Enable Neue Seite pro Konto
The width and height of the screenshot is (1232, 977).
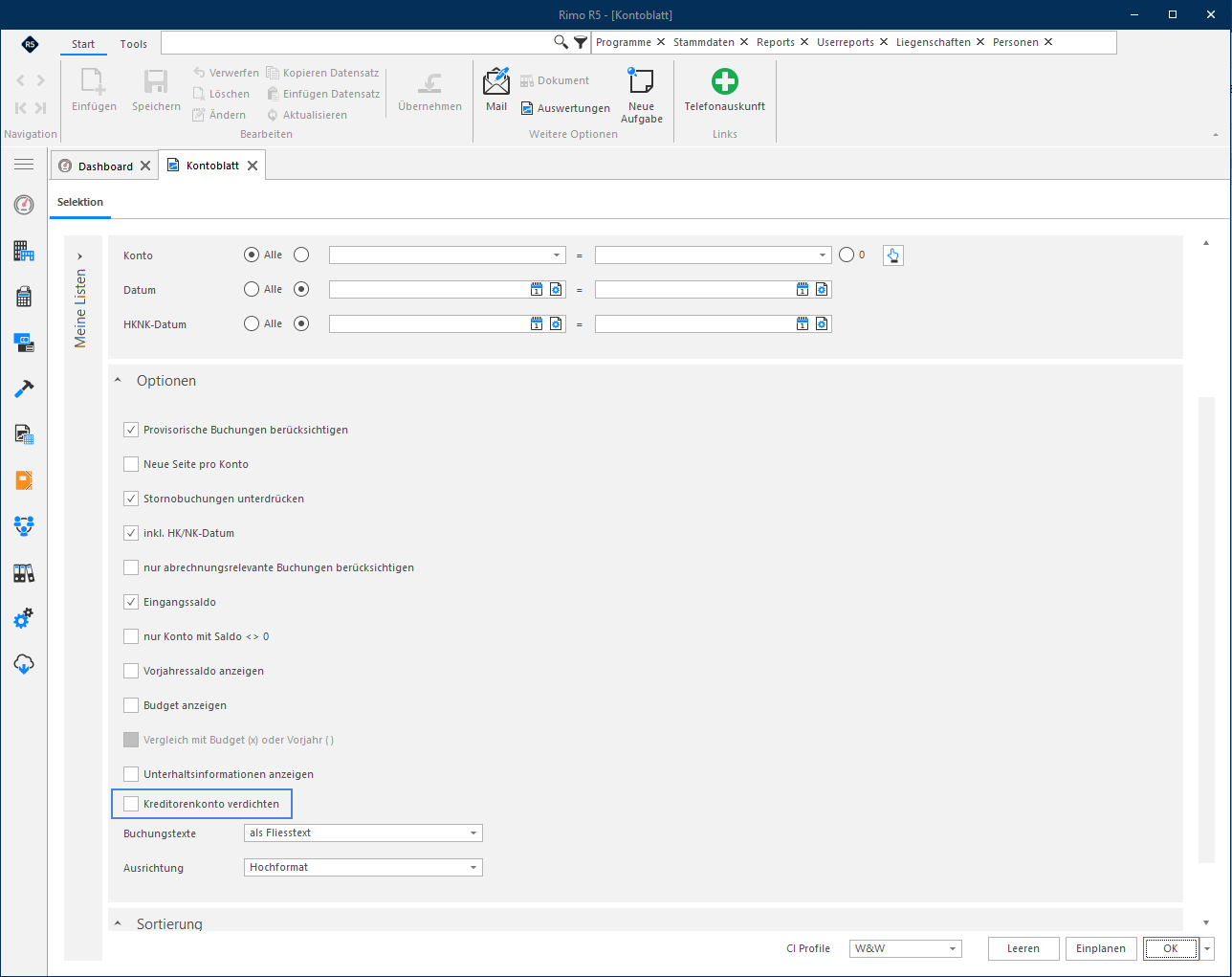point(131,464)
